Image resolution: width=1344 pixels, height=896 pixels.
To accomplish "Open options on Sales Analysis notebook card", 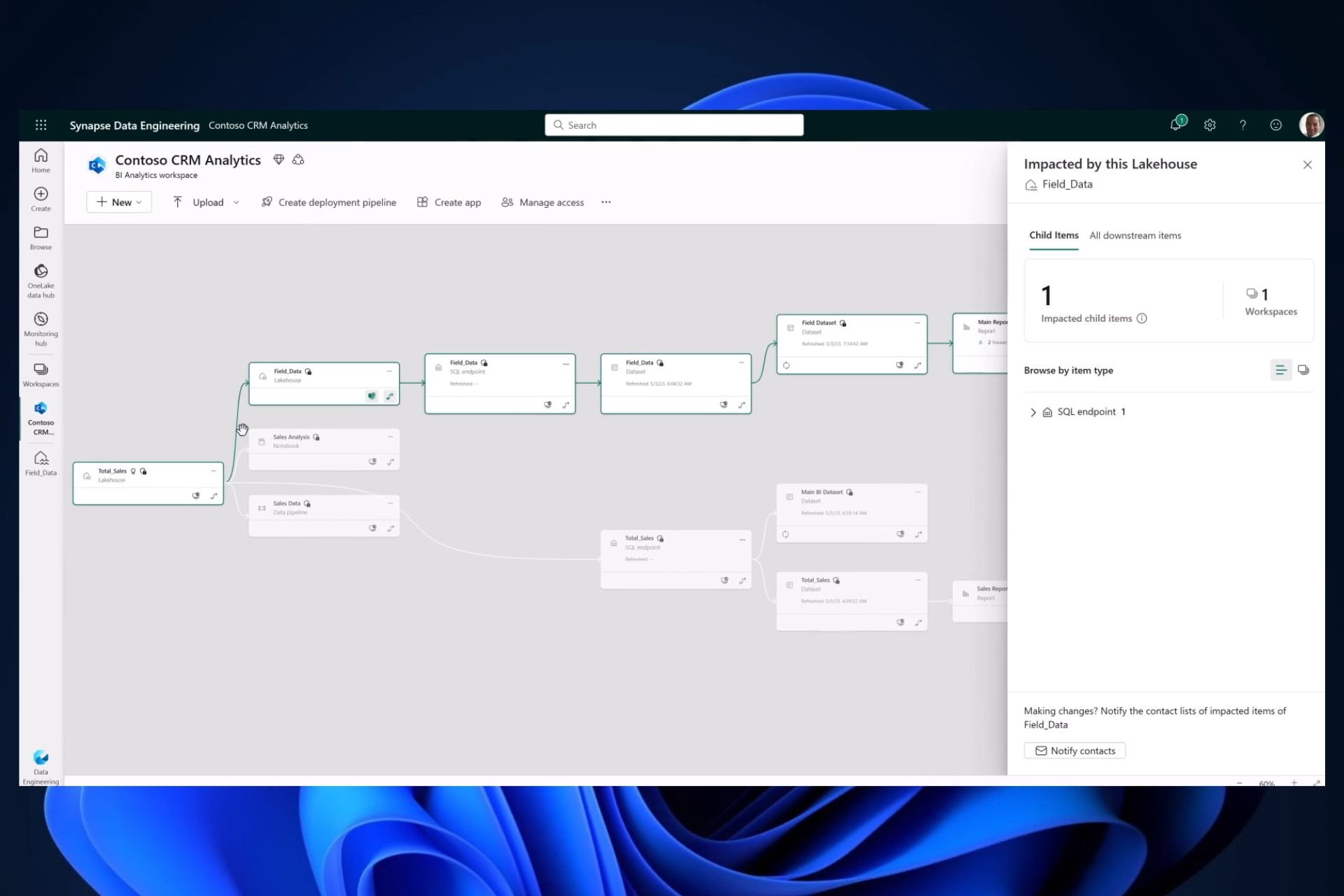I will (391, 437).
